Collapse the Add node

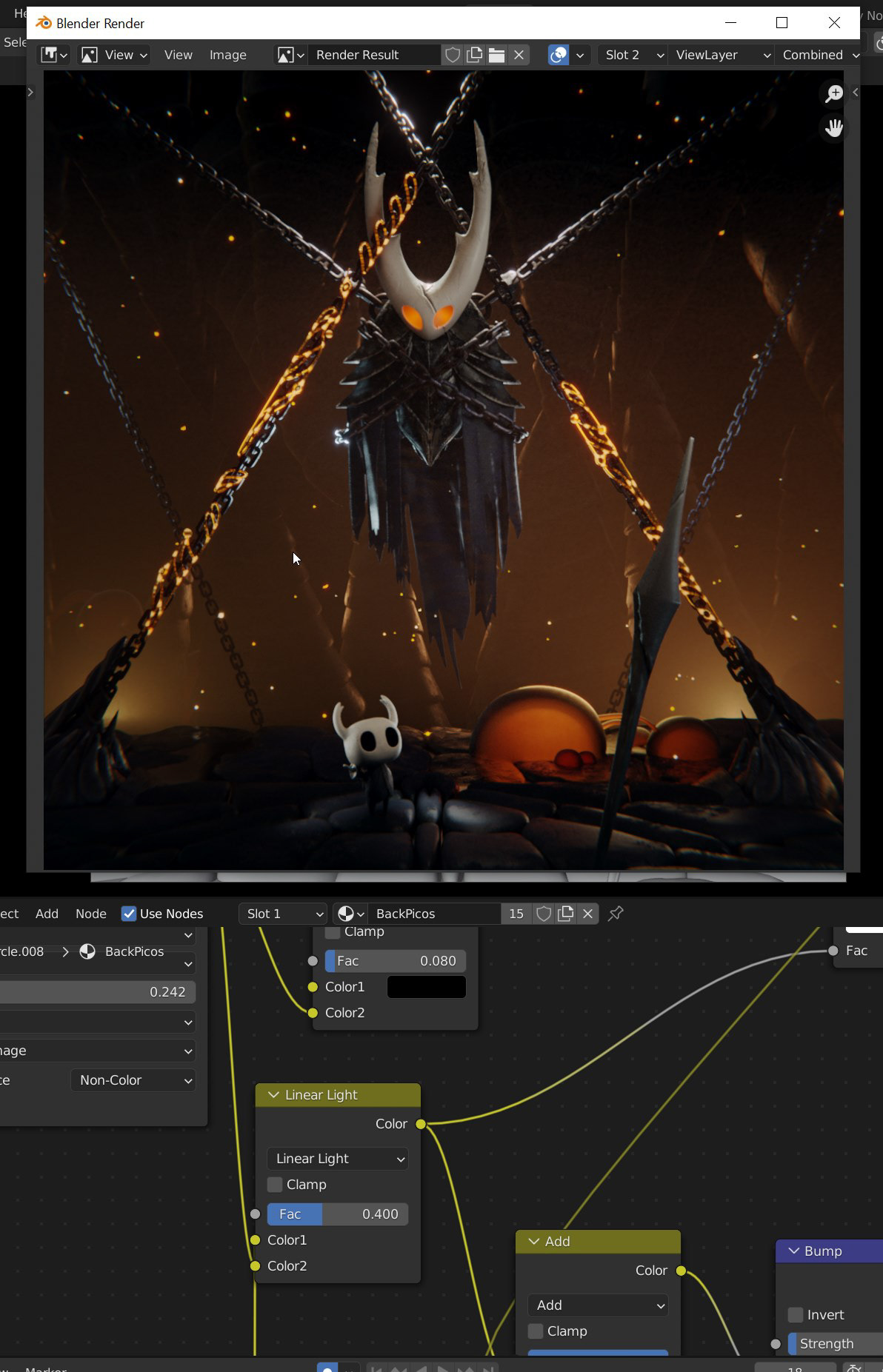(x=533, y=1242)
